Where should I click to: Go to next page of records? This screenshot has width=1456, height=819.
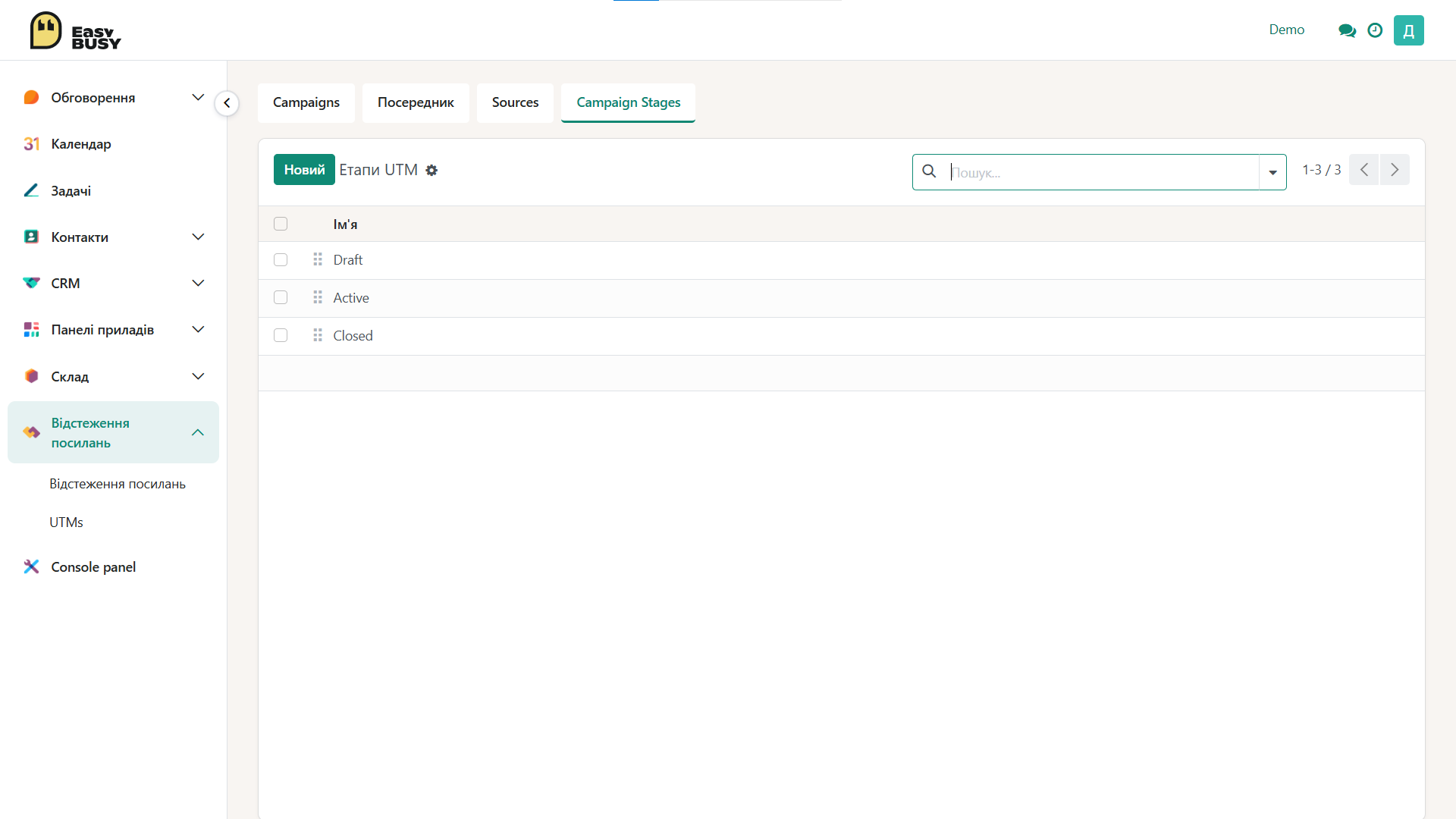tap(1395, 170)
